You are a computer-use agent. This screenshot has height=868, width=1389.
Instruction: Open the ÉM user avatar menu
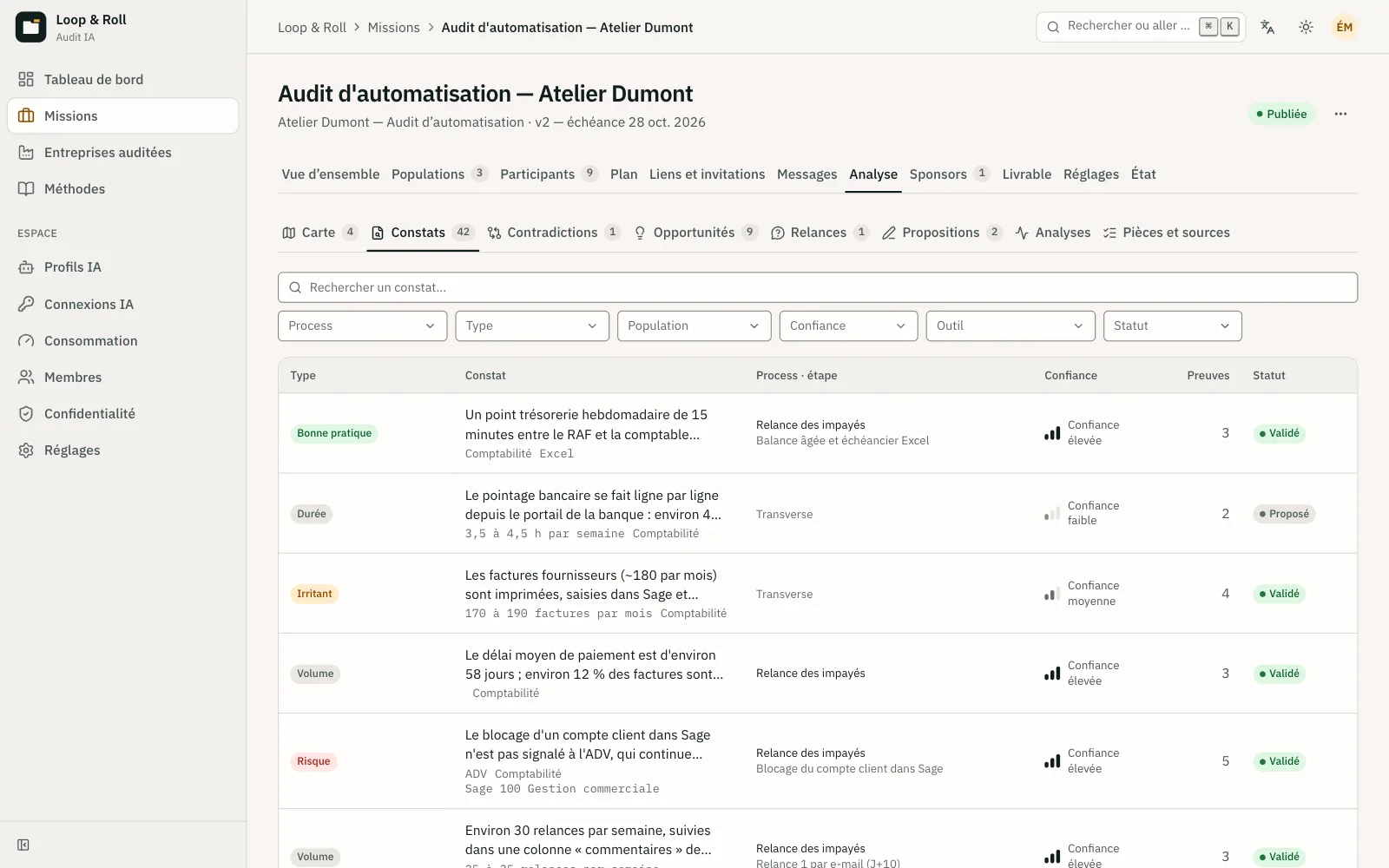1344,27
